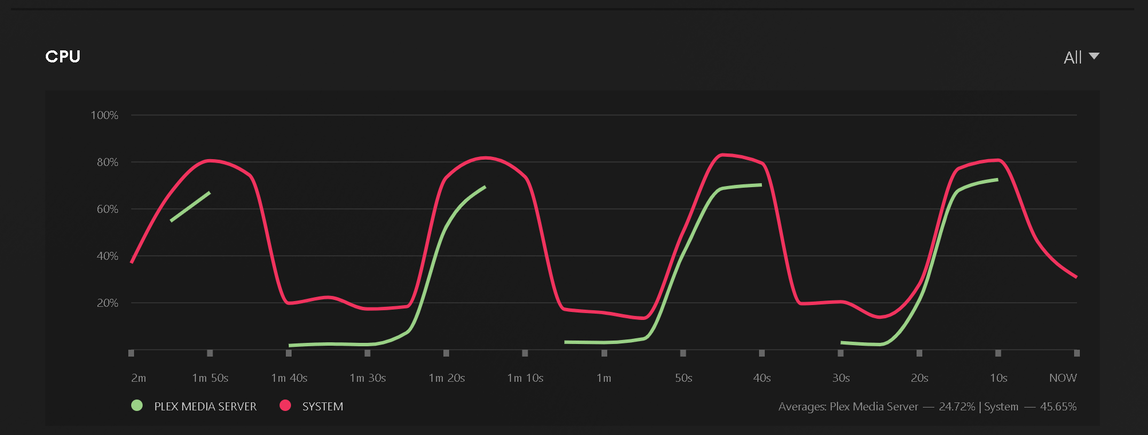
Task: Select the 1m 30s axis label
Action: coord(368,379)
